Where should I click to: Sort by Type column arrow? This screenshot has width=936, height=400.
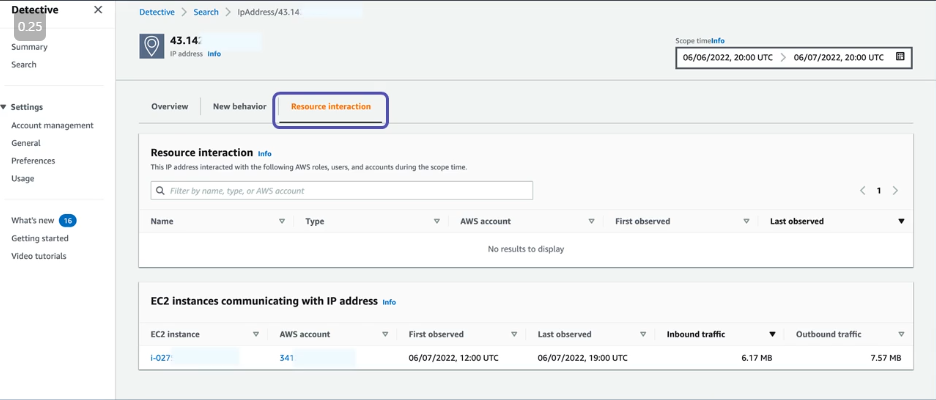pos(436,221)
